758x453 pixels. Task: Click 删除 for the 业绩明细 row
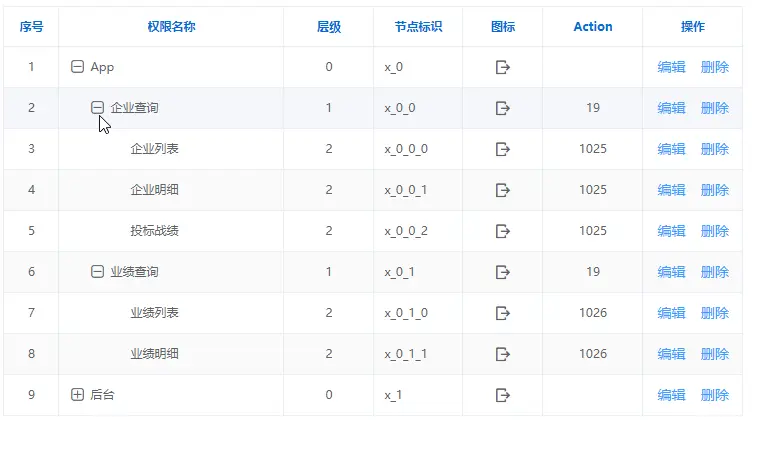point(715,354)
